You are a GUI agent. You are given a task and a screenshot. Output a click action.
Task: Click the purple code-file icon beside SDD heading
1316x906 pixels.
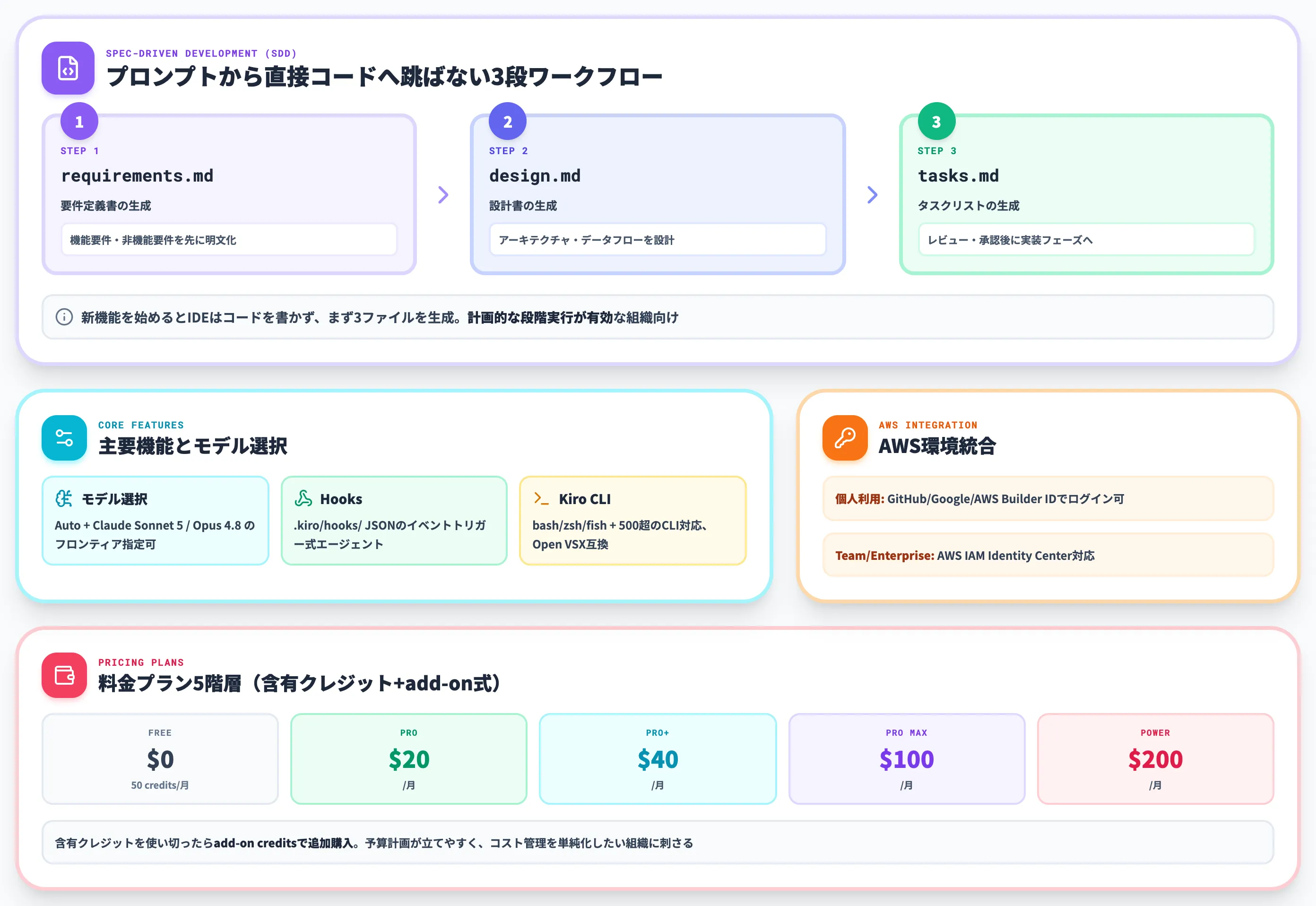[x=68, y=68]
